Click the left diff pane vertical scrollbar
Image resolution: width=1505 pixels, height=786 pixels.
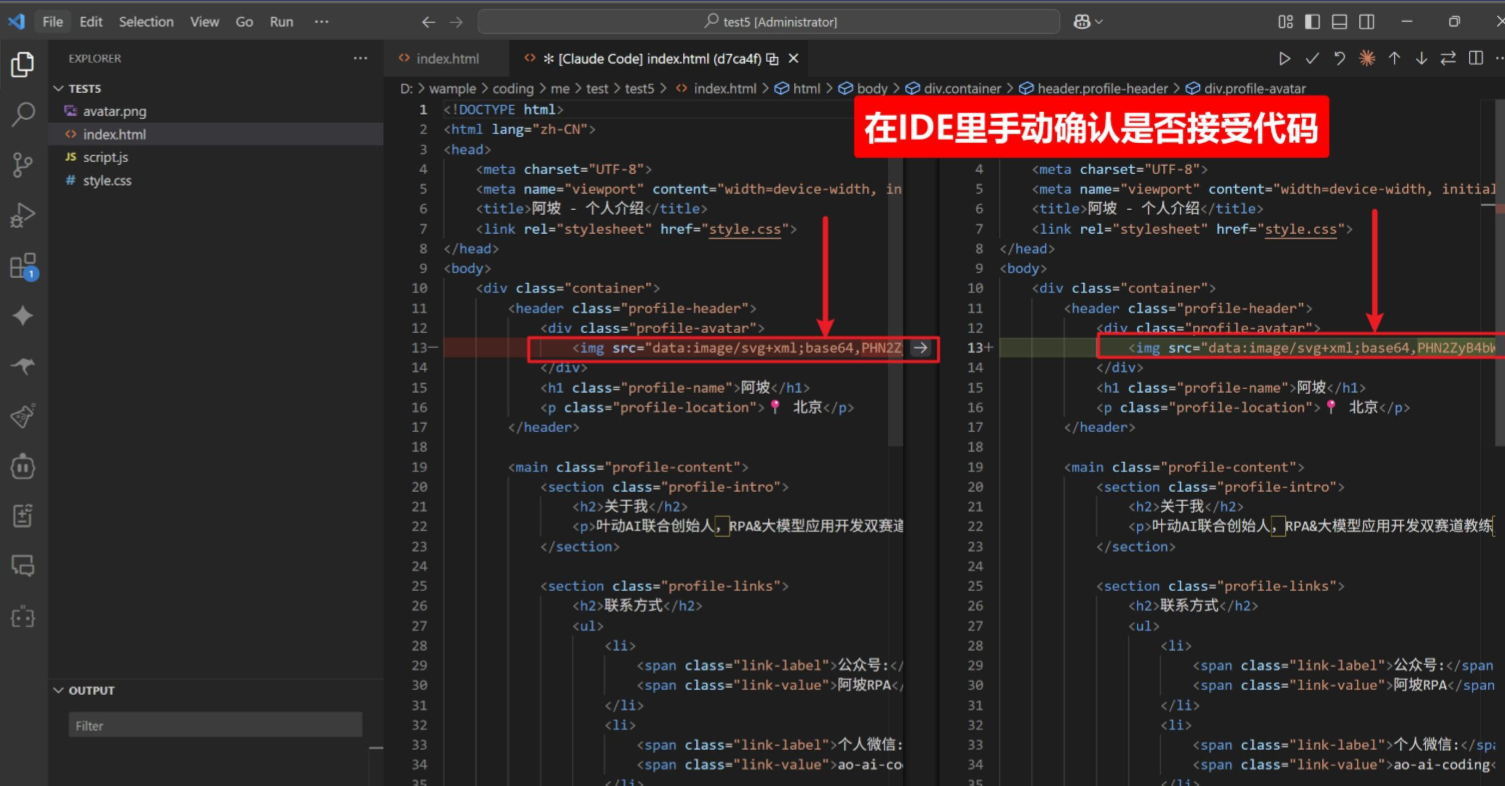coord(896,274)
